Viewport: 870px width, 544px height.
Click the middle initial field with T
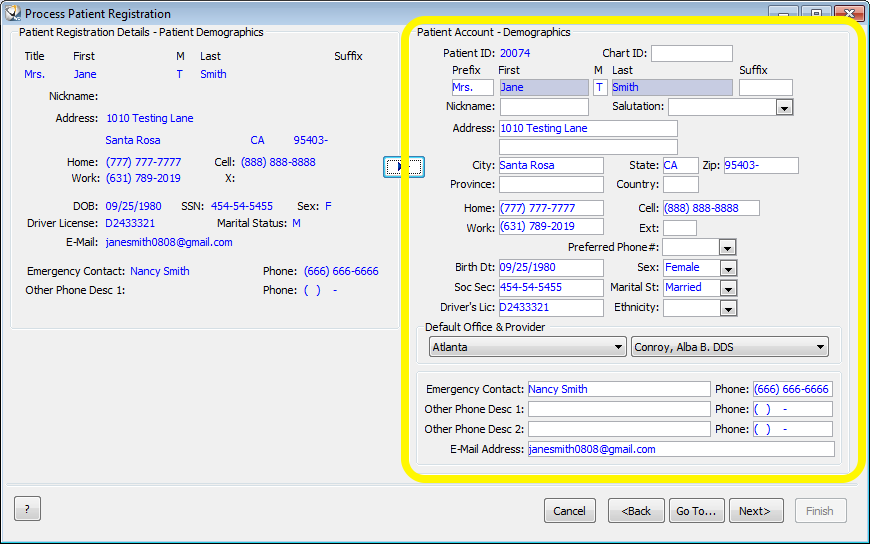coord(600,87)
